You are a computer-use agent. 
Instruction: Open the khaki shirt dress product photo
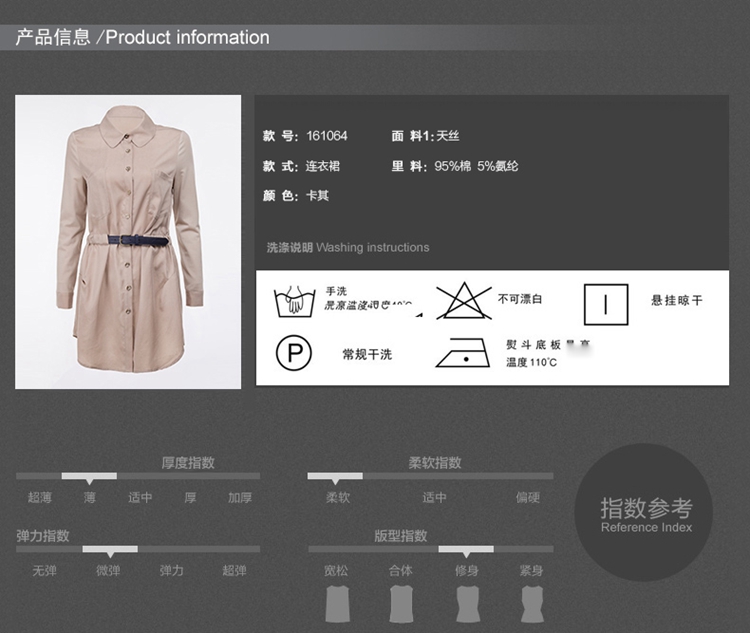tap(128, 241)
